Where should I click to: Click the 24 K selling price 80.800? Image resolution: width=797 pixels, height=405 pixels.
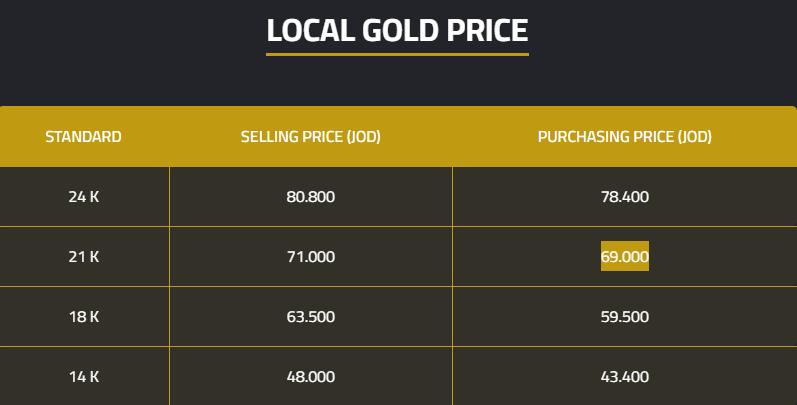click(x=310, y=197)
